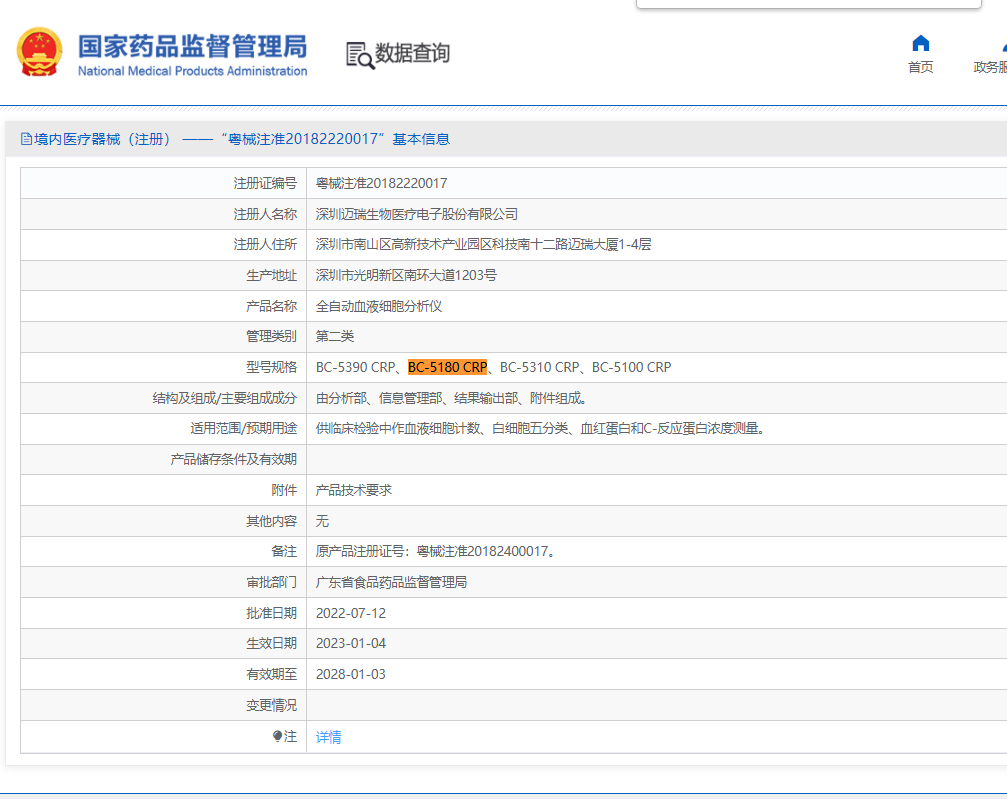Click the model BC-5390 CRP
The width and height of the screenshot is (1007, 799).
355,367
